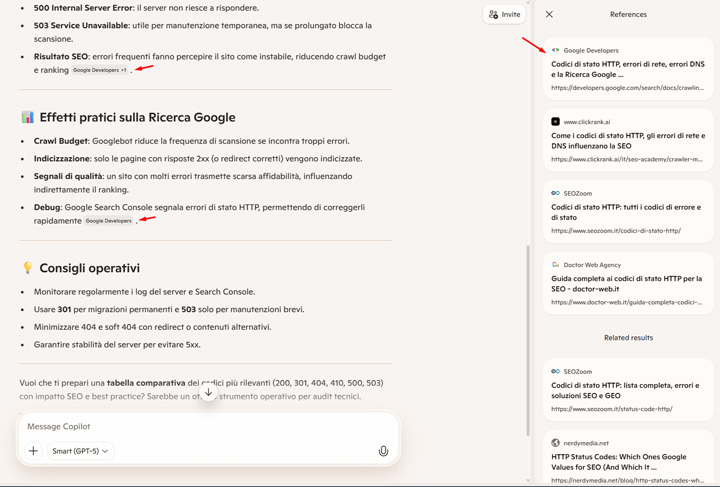
Task: Open Google Developers citation after ranking
Action: coord(100,71)
